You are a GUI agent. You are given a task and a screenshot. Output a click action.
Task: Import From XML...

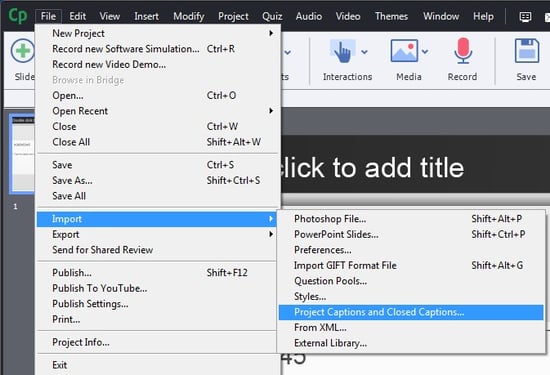pyautogui.click(x=411, y=328)
